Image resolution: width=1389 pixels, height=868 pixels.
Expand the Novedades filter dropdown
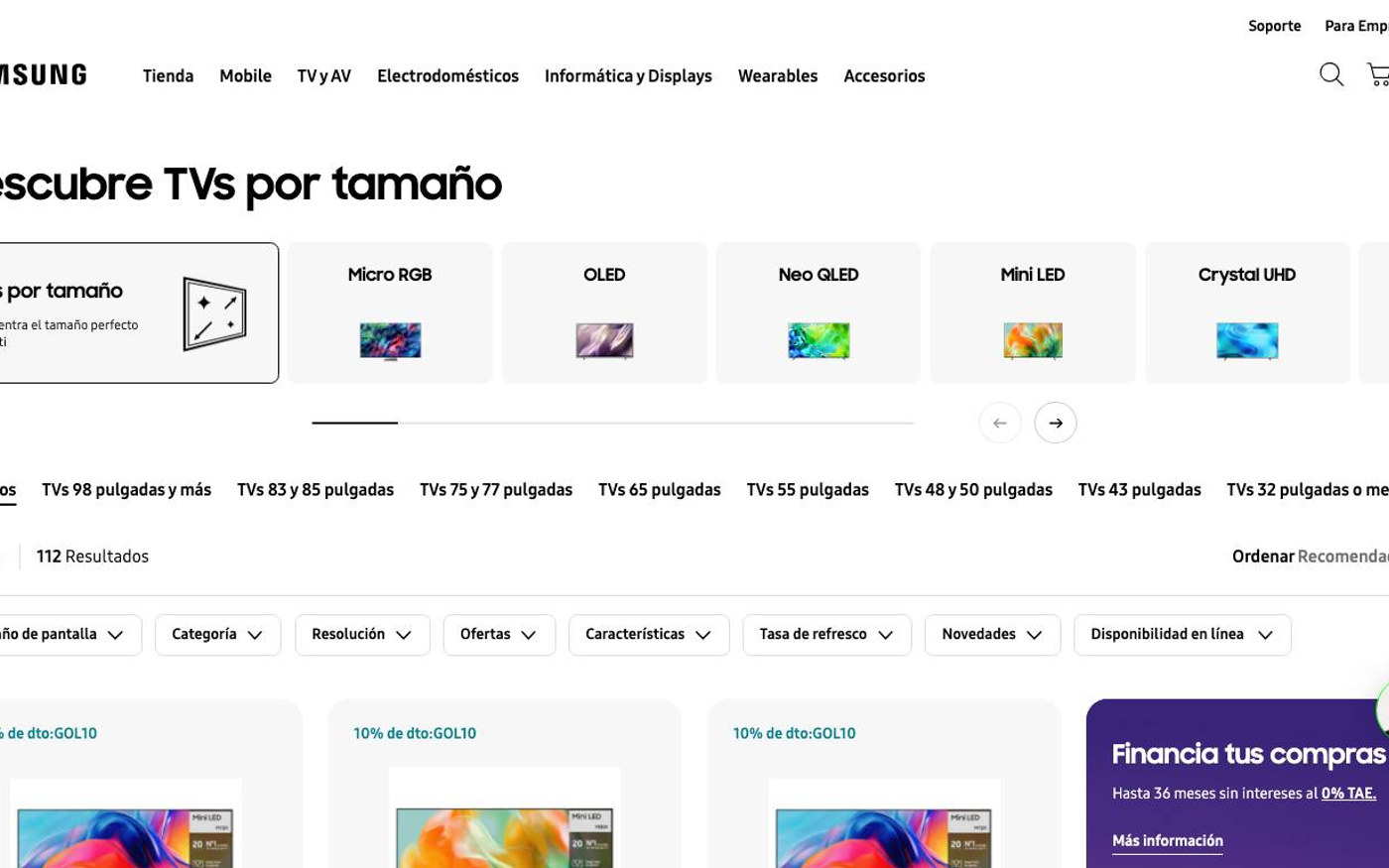coord(993,635)
